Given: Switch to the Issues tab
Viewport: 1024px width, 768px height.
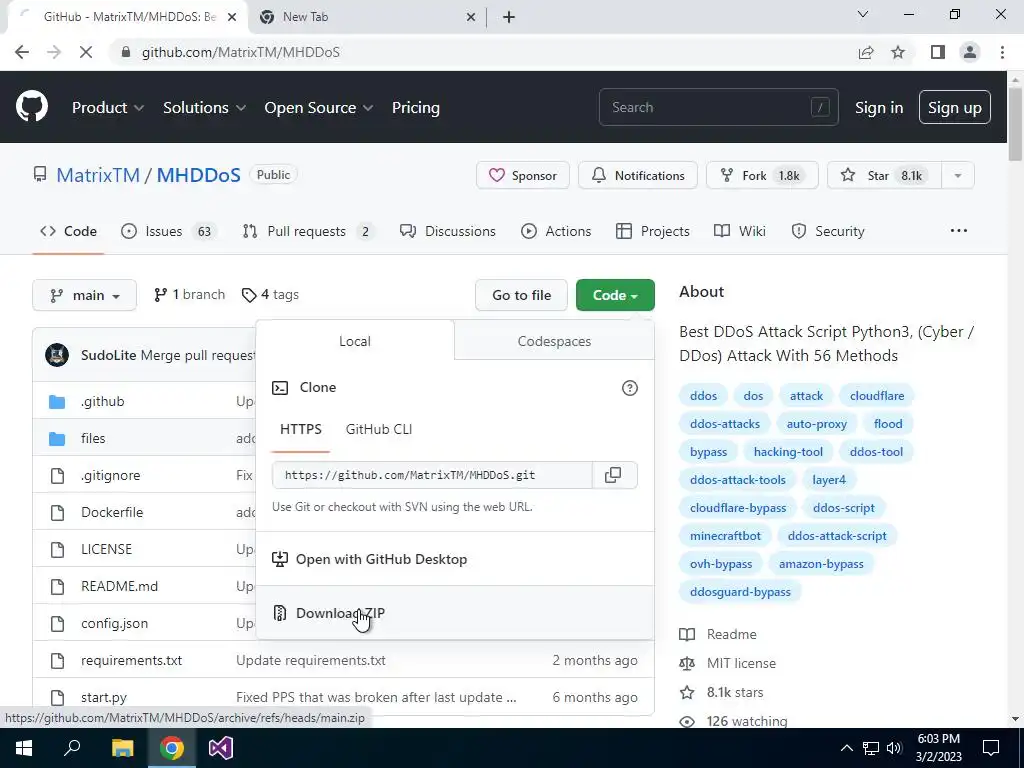Looking at the screenshot, I should point(168,231).
